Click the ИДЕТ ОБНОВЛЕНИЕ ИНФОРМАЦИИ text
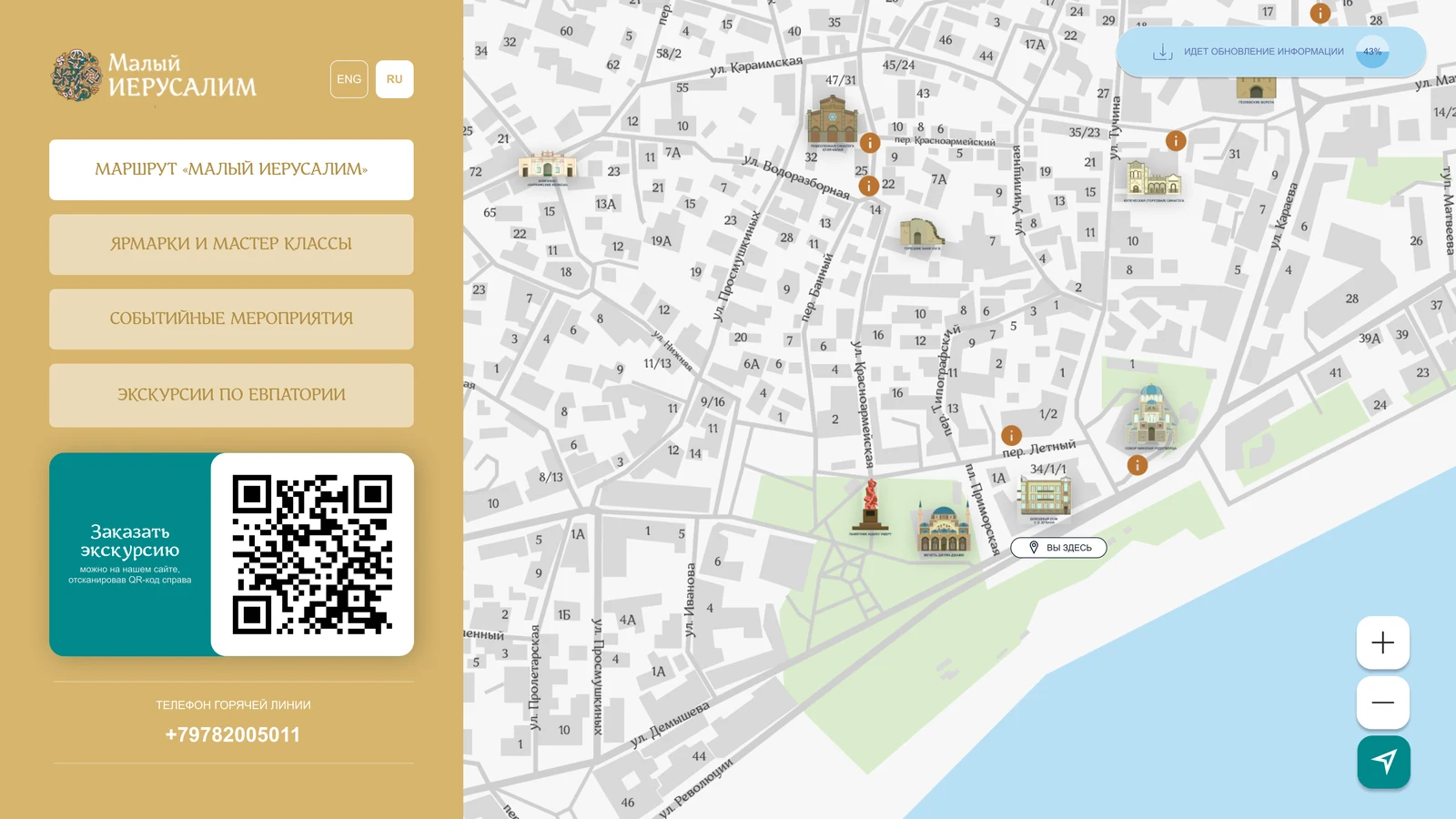Image resolution: width=1456 pixels, height=819 pixels. 1263,52
